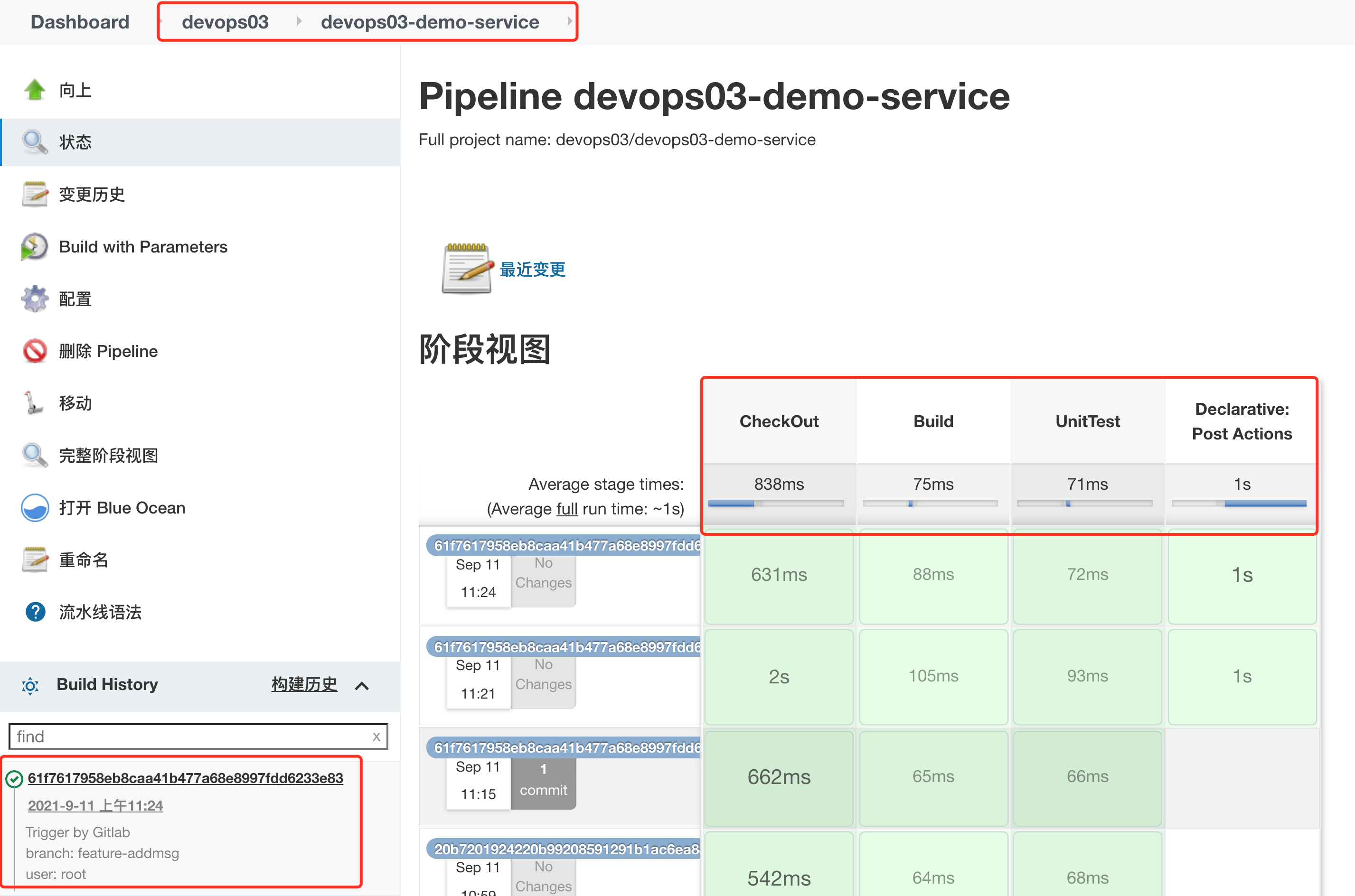The image size is (1355, 896).
Task: Open the 65ms Build stage cell
Action: point(933,778)
